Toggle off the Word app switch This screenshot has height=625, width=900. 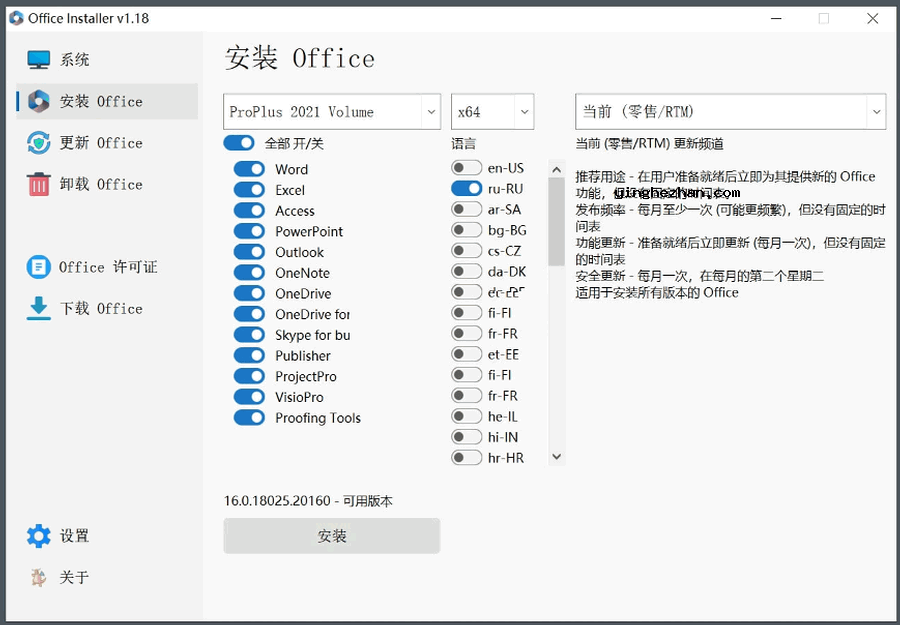pyautogui.click(x=249, y=169)
